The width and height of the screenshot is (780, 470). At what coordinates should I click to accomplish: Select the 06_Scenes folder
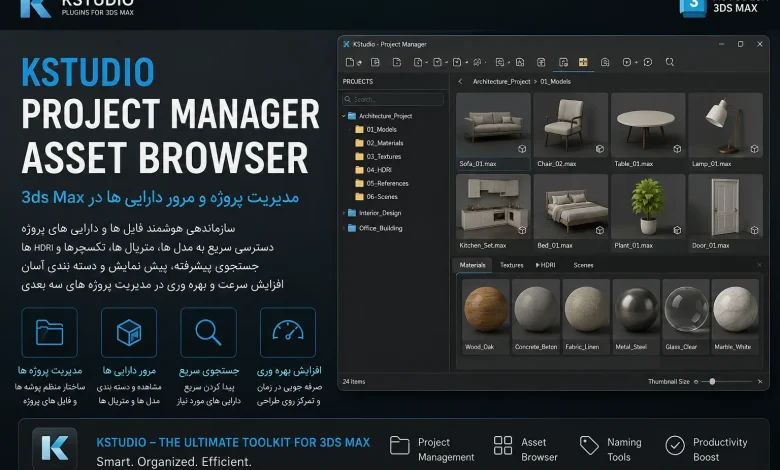[376, 196]
